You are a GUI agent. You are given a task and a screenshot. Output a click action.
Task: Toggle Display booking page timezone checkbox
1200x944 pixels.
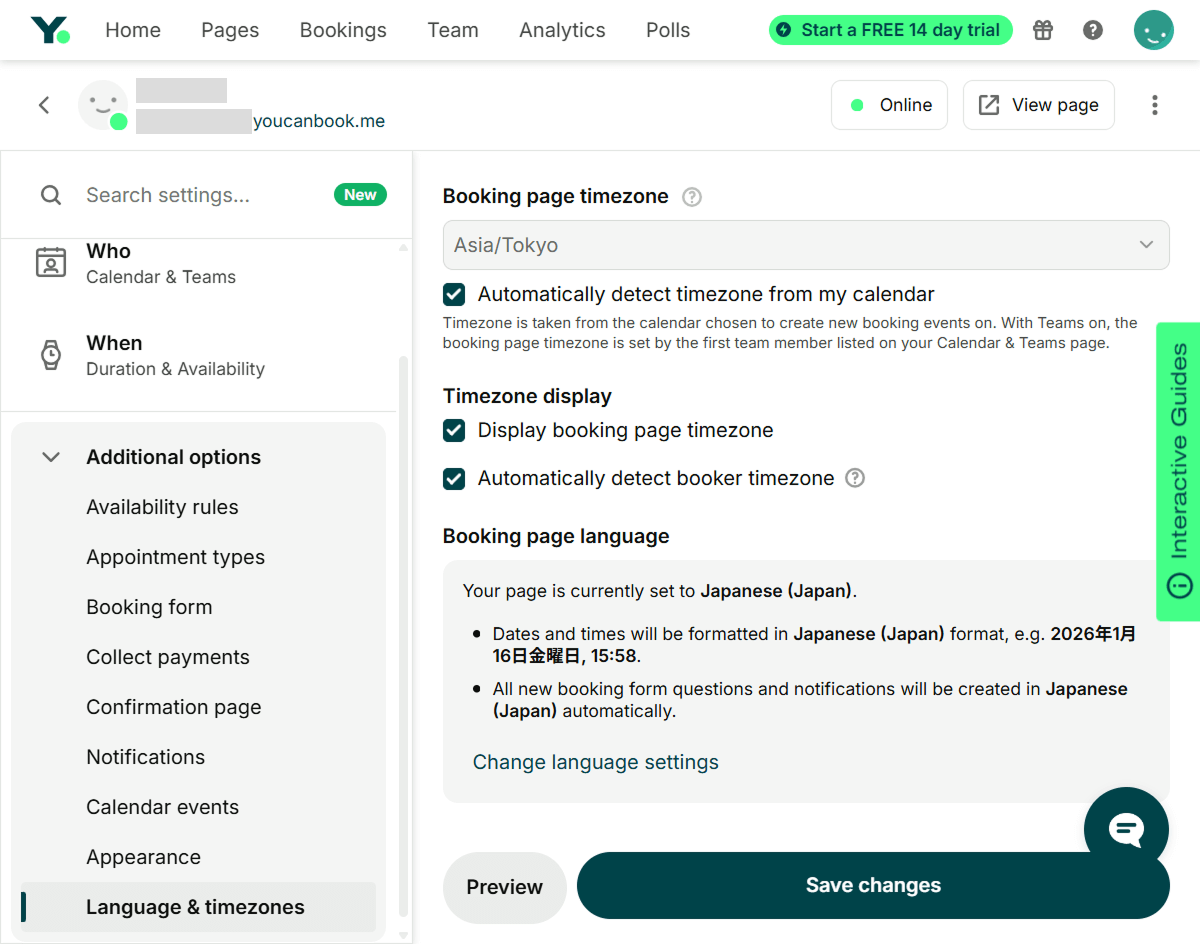tap(454, 430)
